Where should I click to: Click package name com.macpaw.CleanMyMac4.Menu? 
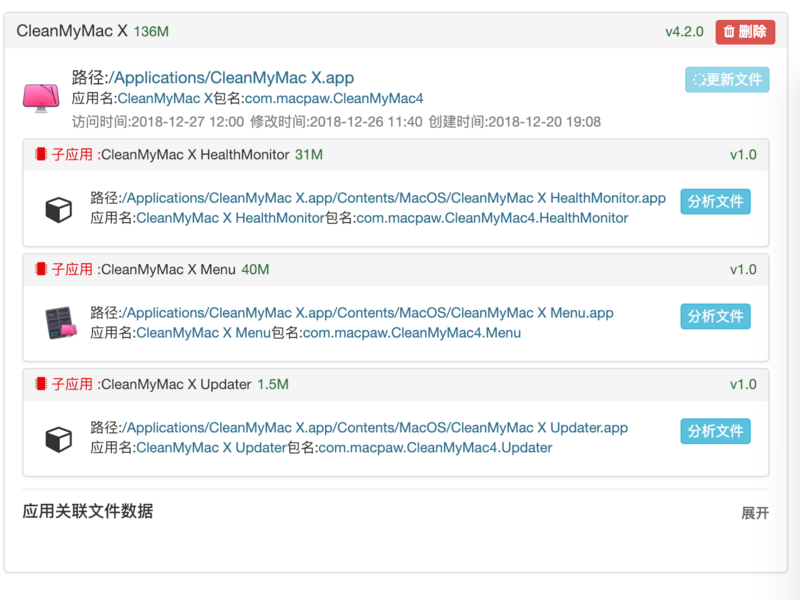(x=412, y=333)
